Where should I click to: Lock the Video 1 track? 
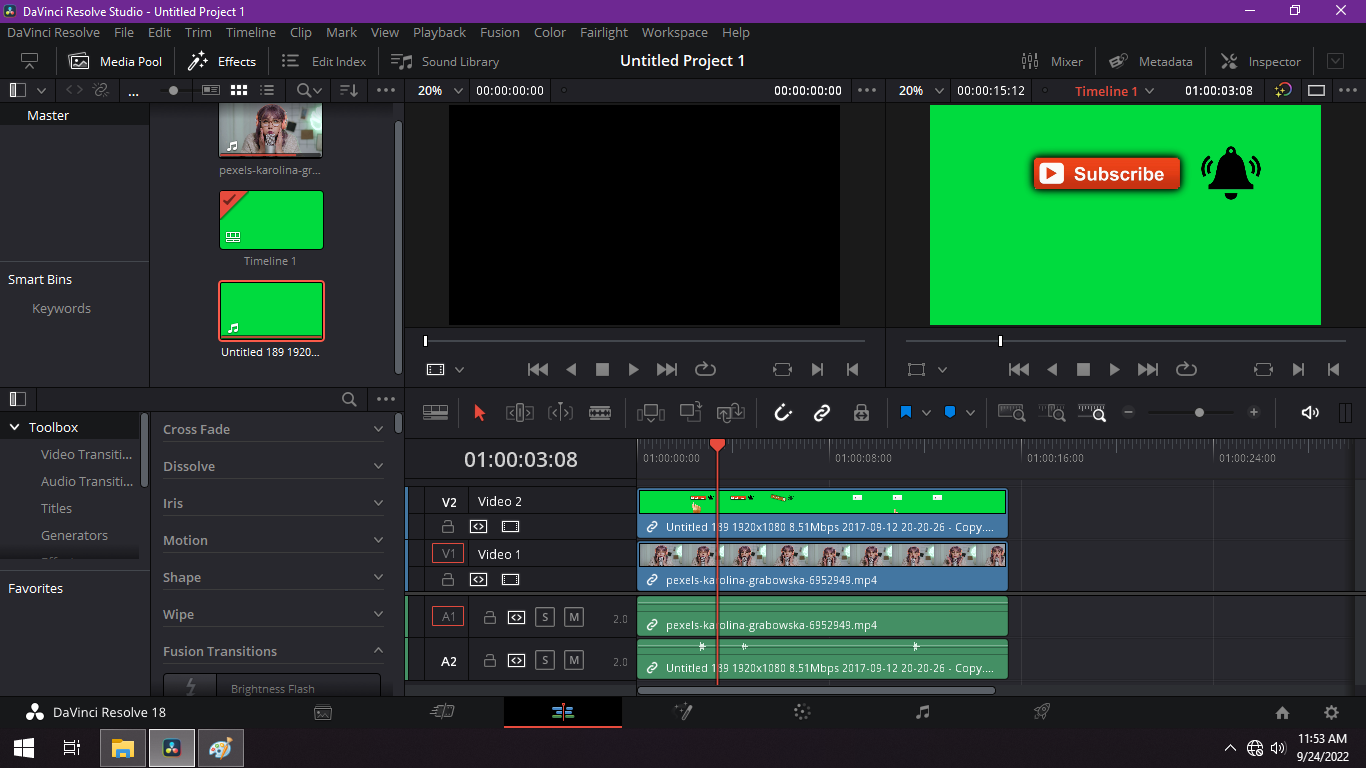(448, 579)
